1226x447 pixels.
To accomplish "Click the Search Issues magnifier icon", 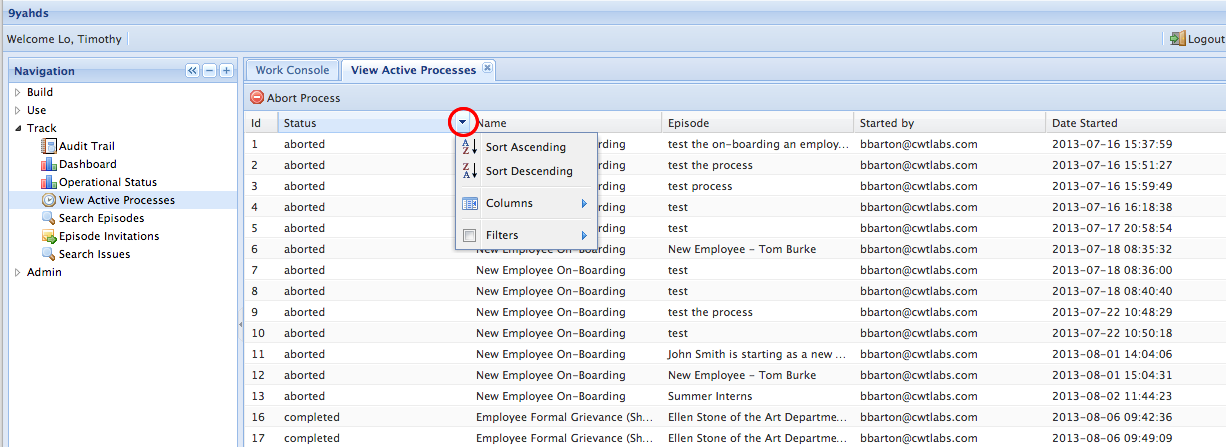I will click(49, 254).
